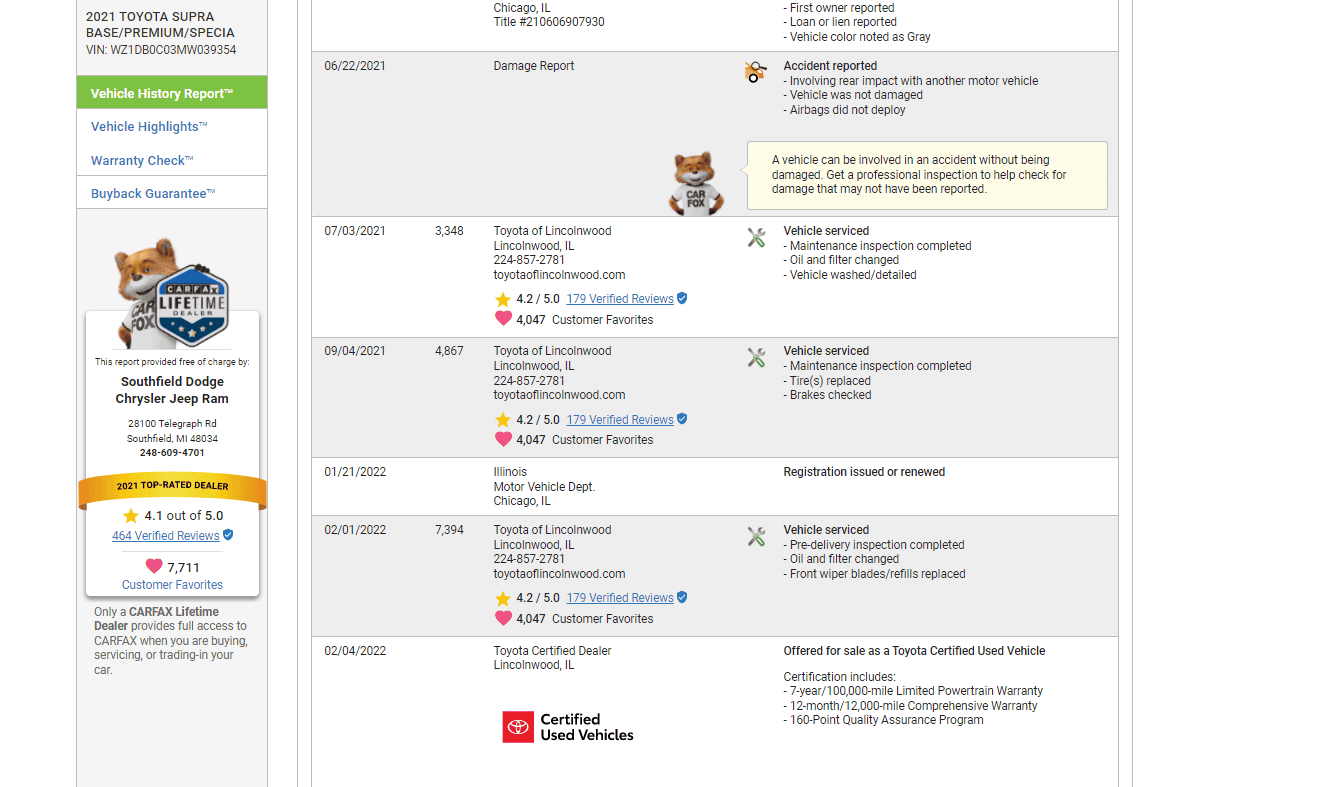
Task: Open 464 Verified Reviews link
Action: 166,536
